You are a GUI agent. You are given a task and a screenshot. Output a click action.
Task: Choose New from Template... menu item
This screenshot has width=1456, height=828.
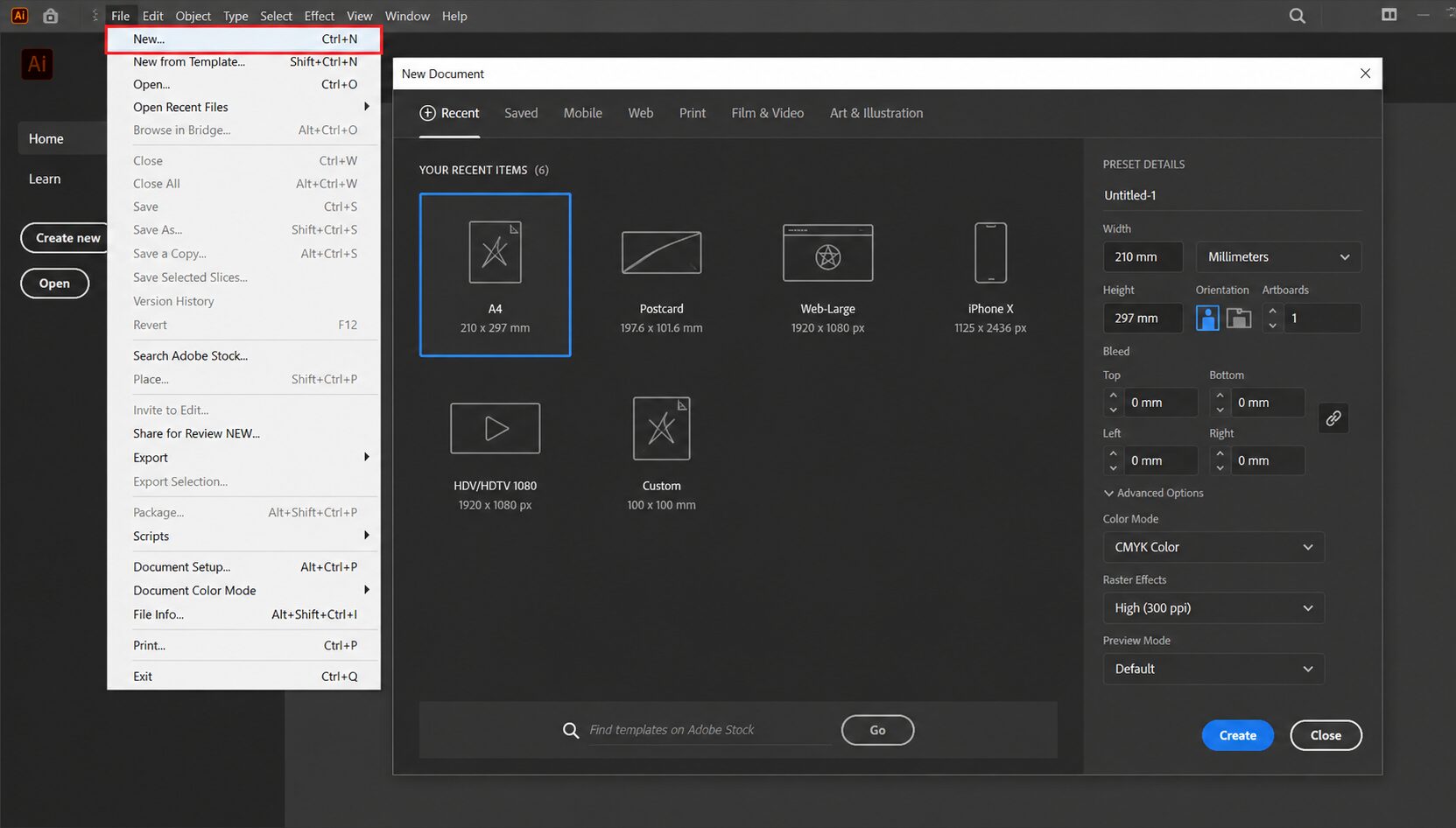[x=243, y=62]
